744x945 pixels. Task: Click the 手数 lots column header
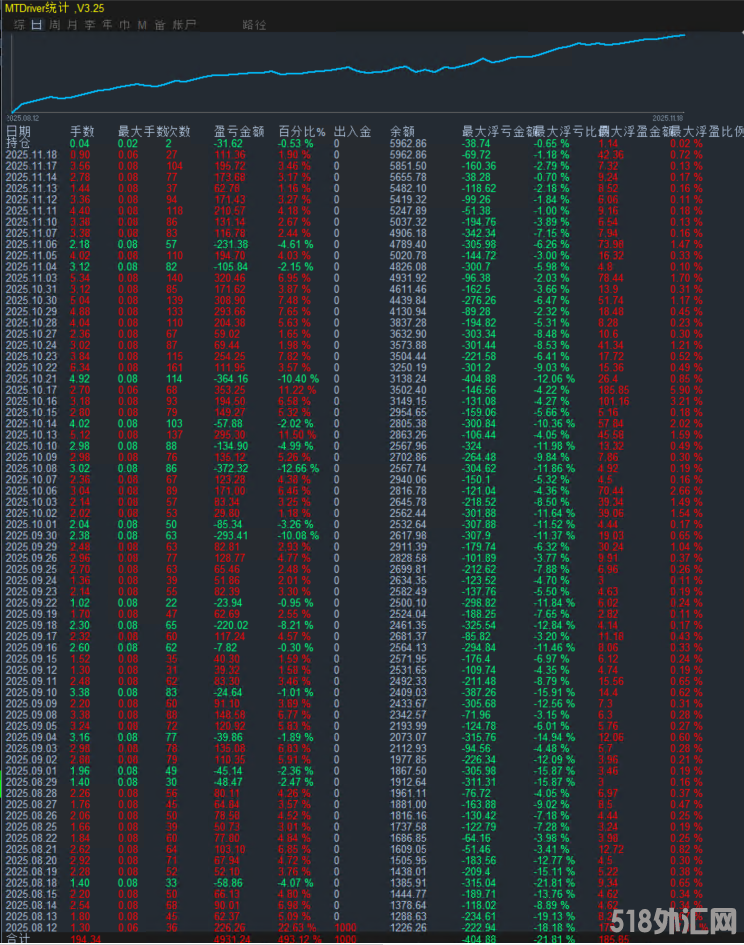click(x=81, y=131)
